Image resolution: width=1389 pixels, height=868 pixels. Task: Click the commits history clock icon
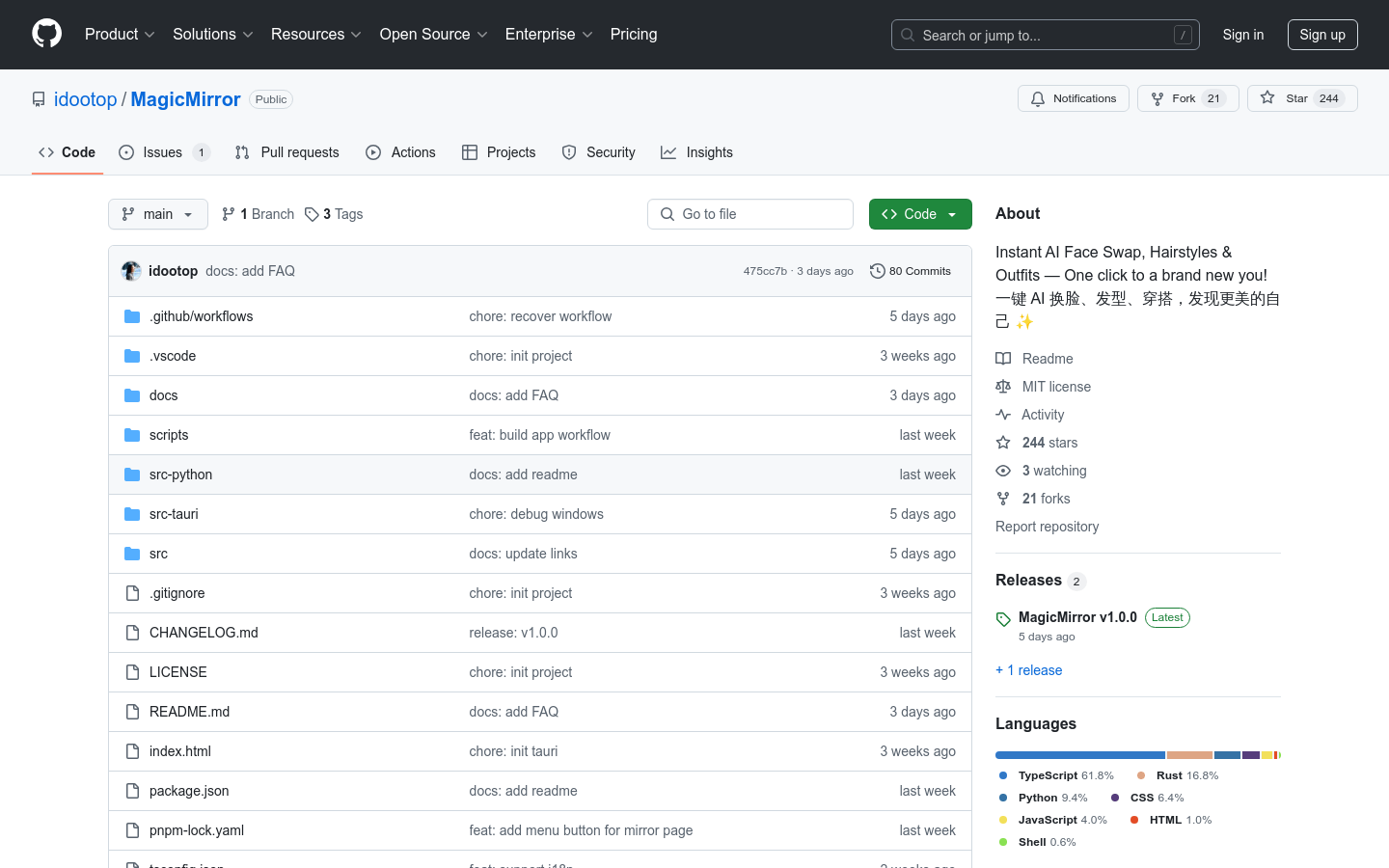coord(877,271)
